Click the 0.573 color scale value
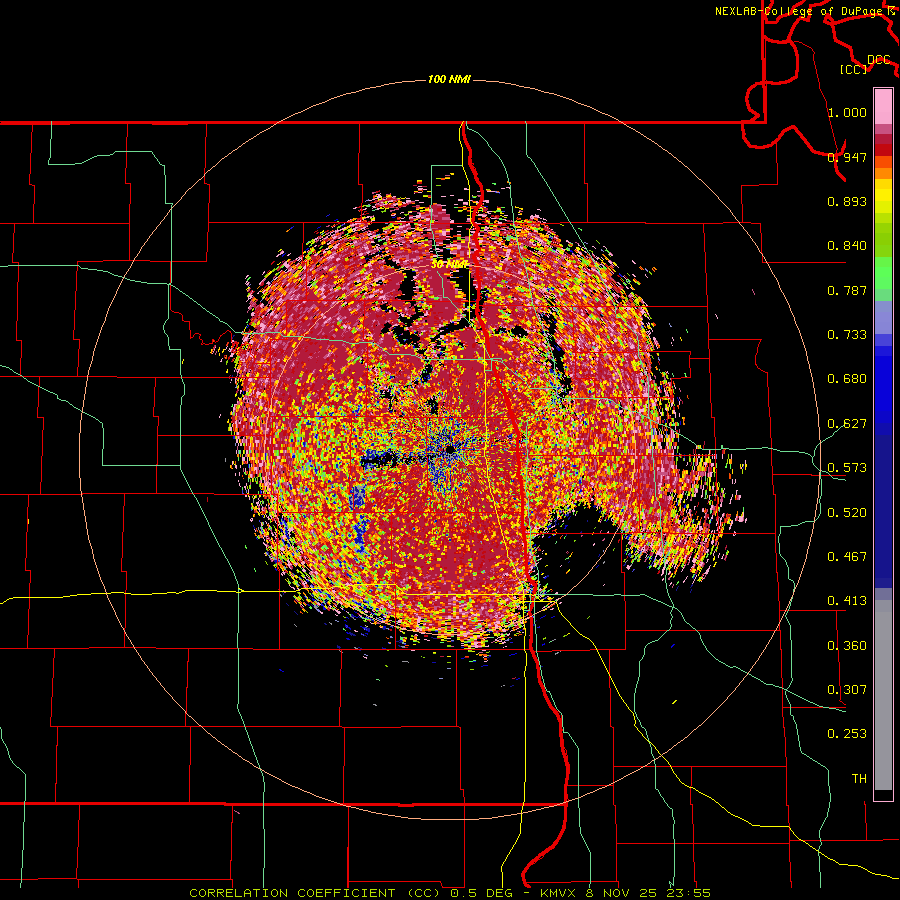900x900 pixels. pos(847,468)
